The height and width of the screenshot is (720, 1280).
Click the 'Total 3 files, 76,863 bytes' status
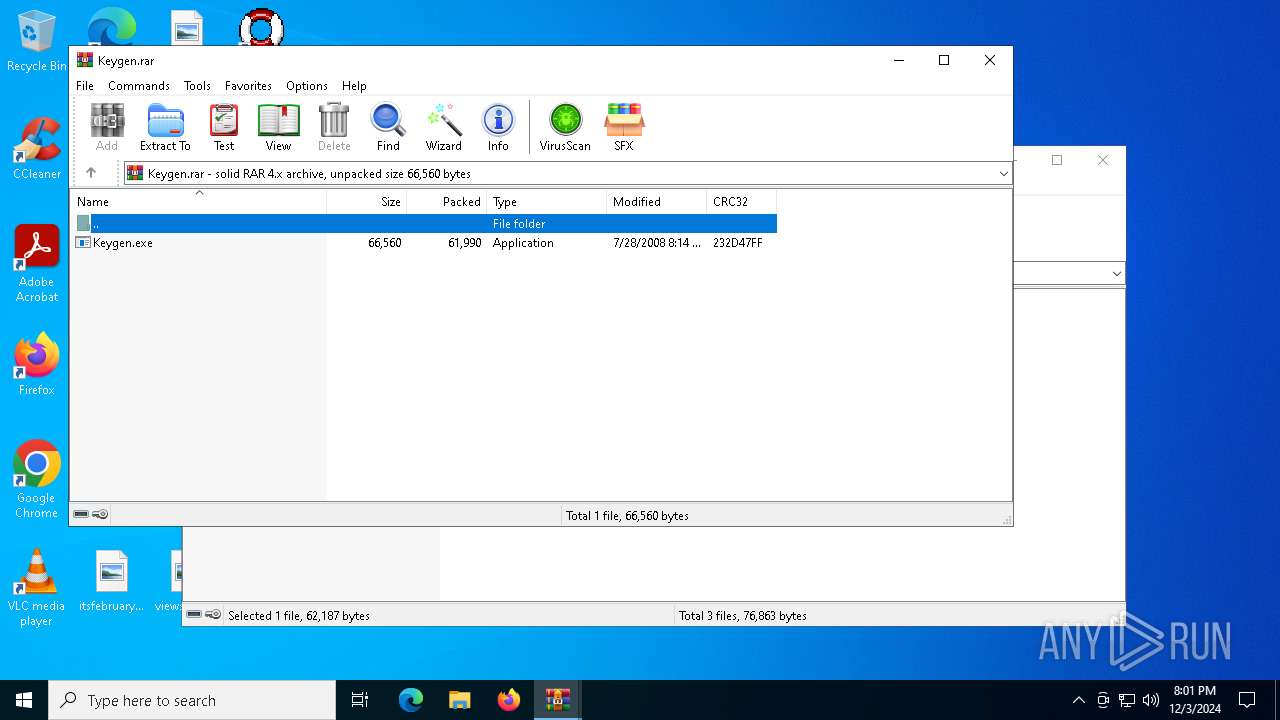point(743,616)
